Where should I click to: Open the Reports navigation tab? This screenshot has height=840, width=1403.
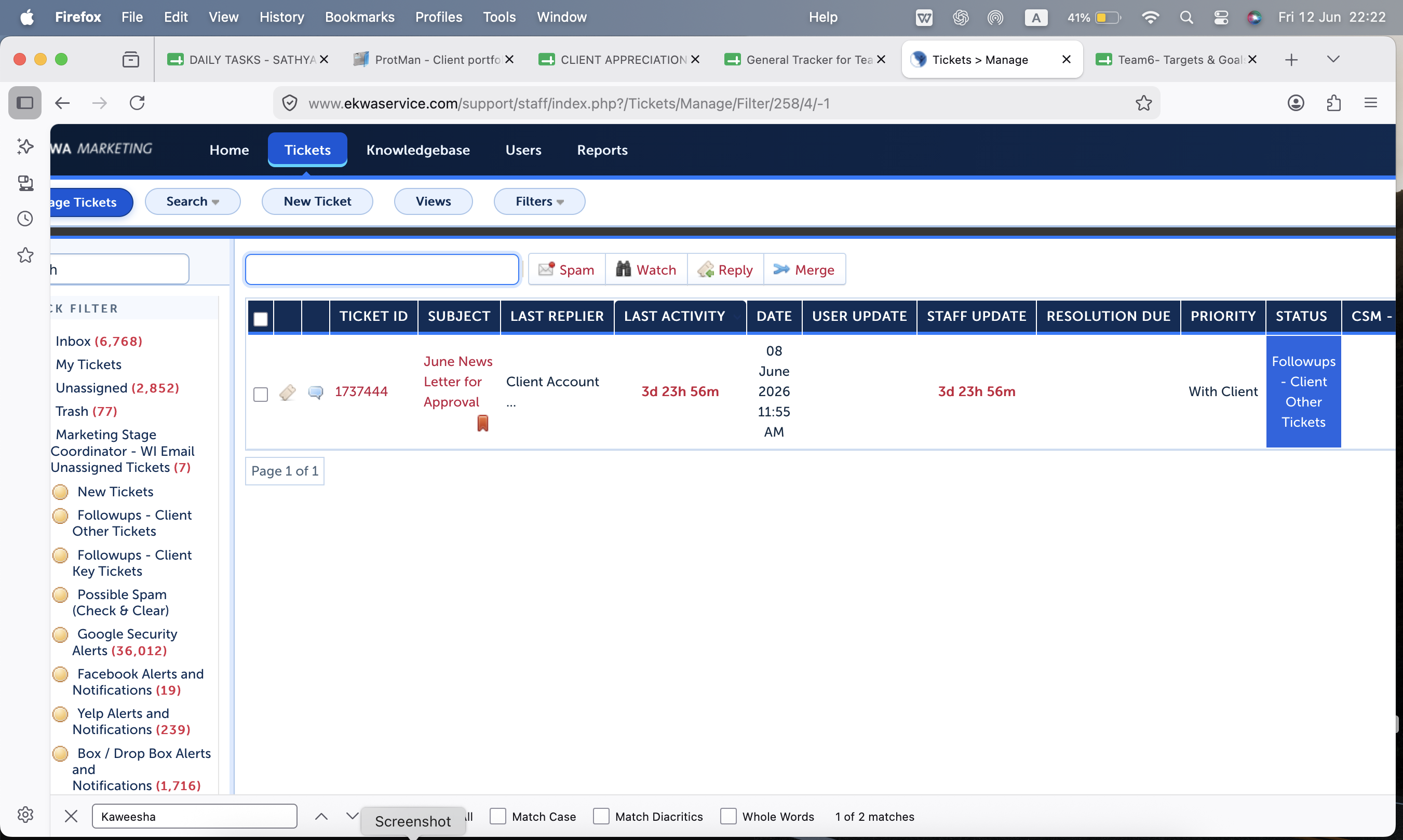pyautogui.click(x=602, y=150)
